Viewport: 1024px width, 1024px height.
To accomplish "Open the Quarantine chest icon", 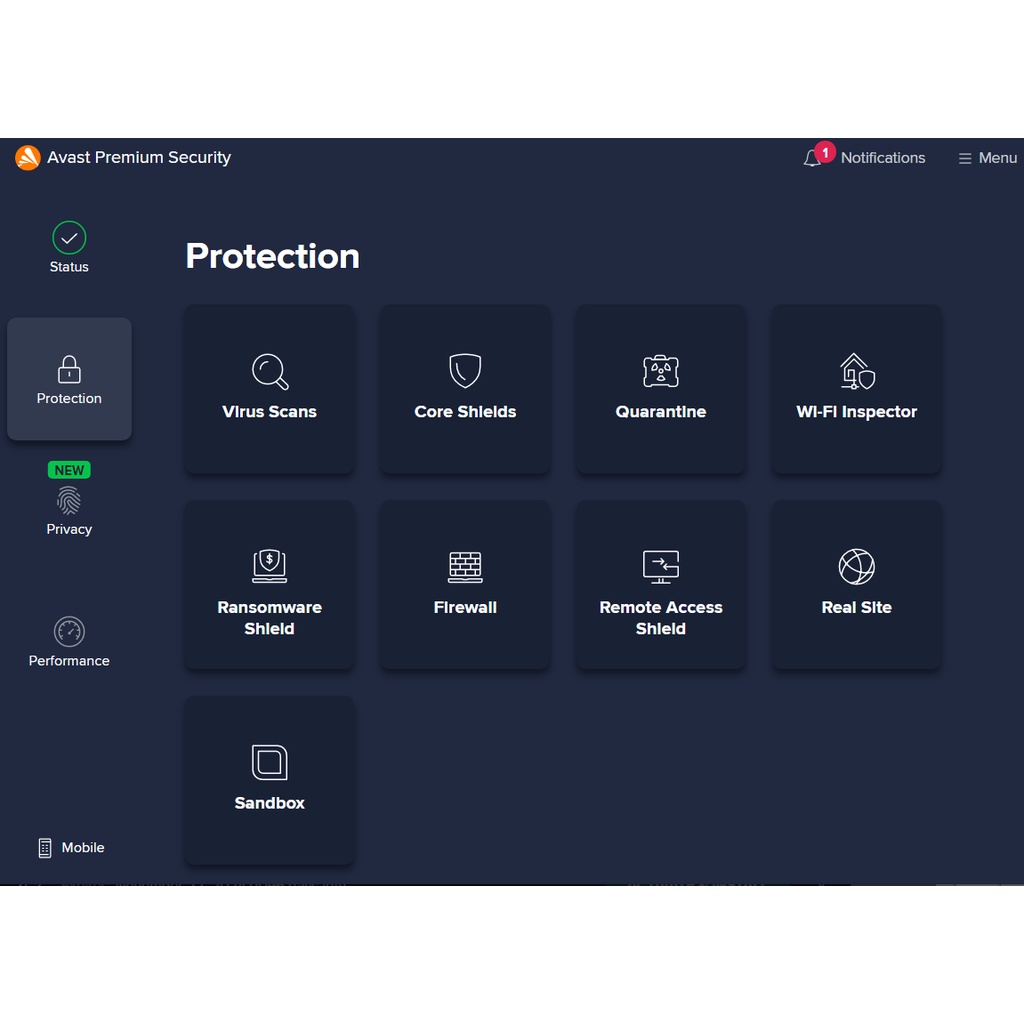I will coord(660,371).
